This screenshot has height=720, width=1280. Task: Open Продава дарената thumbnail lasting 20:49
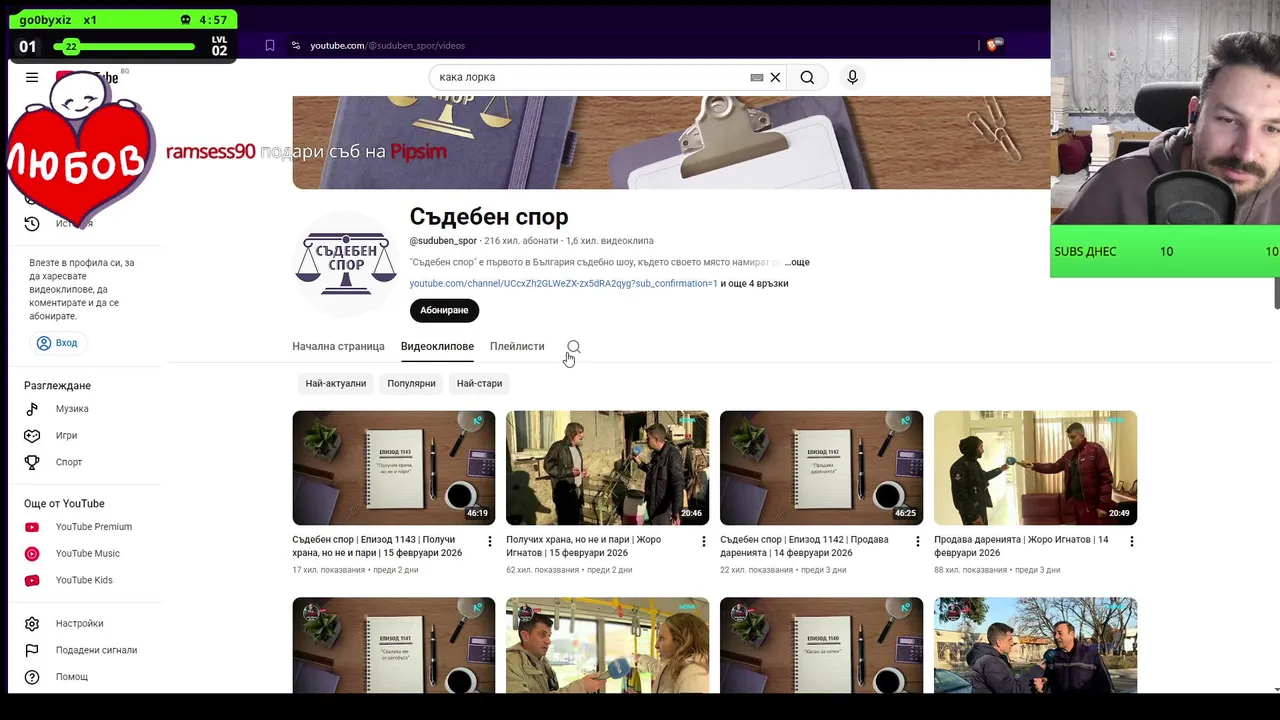1035,468
